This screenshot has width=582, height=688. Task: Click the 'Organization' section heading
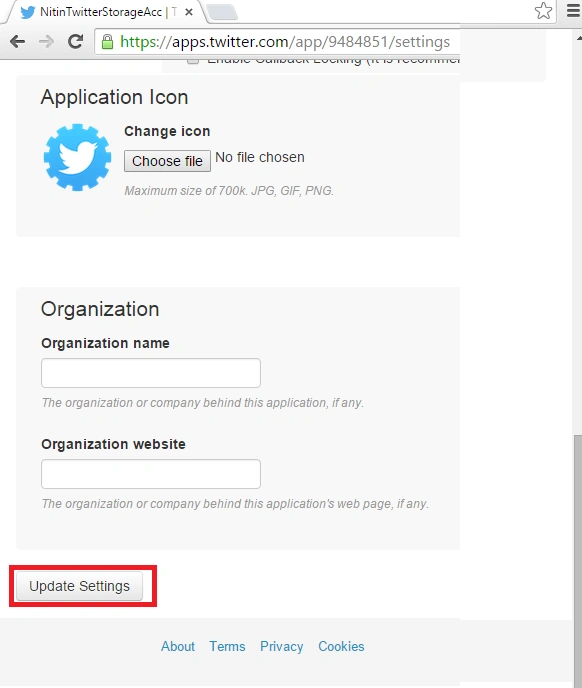pyautogui.click(x=100, y=309)
